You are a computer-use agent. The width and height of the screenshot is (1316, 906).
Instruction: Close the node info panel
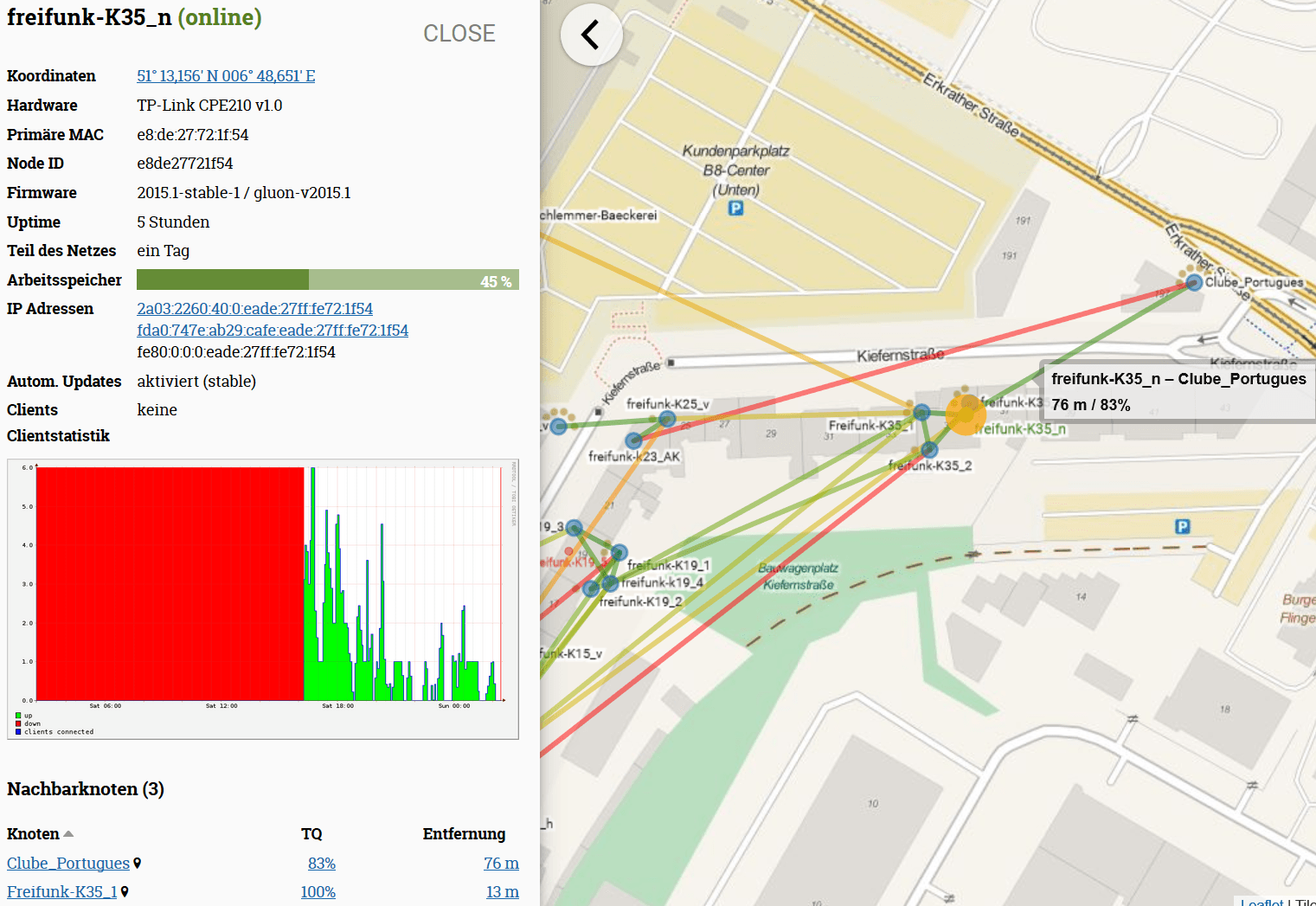pos(459,33)
